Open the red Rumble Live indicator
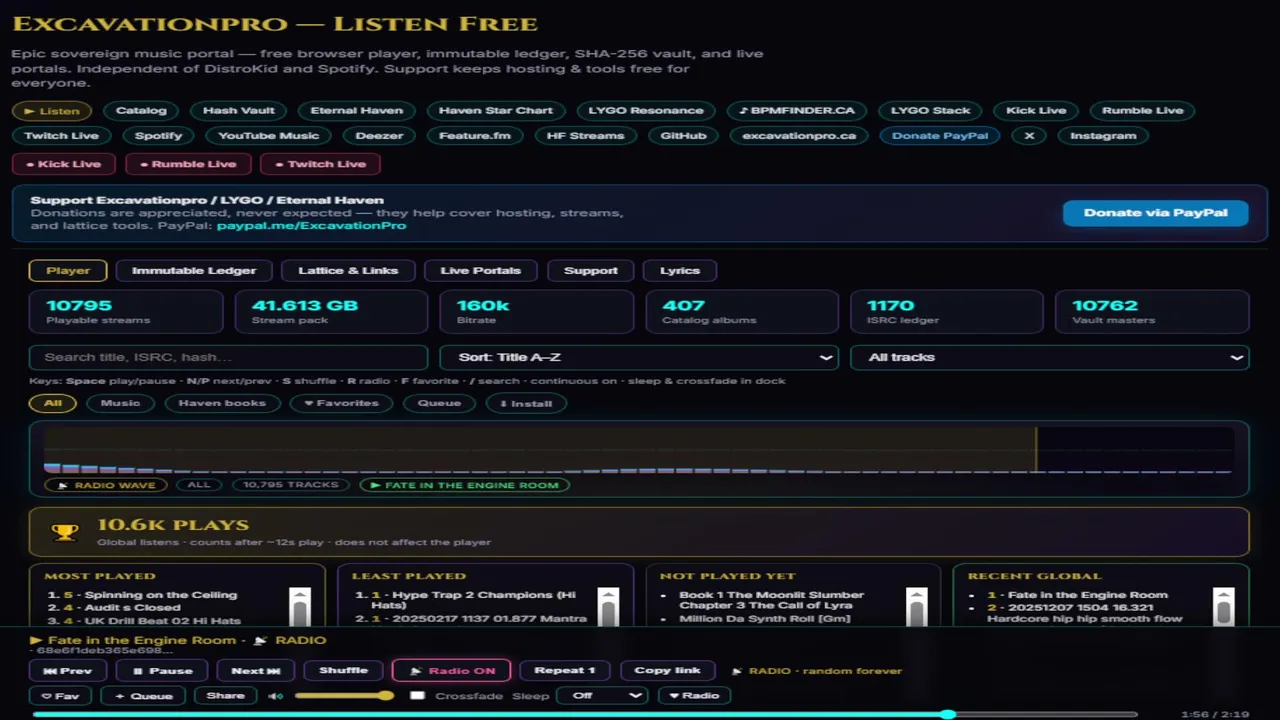This screenshot has height=720, width=1280. tap(187, 164)
